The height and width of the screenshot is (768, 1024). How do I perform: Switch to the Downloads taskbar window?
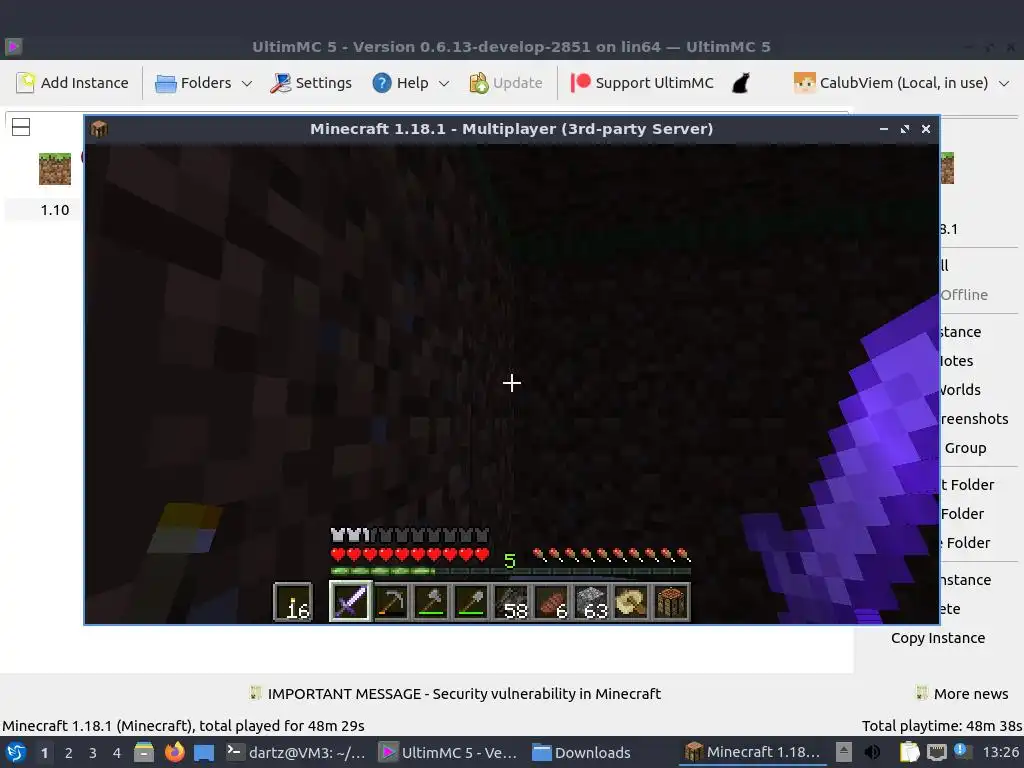coord(581,752)
